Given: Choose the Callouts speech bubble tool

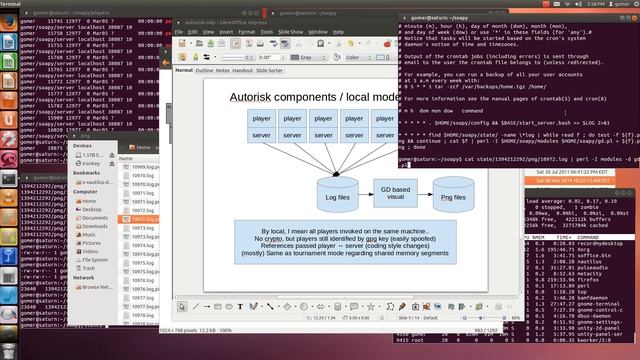Looking at the screenshot, I should point(354,307).
